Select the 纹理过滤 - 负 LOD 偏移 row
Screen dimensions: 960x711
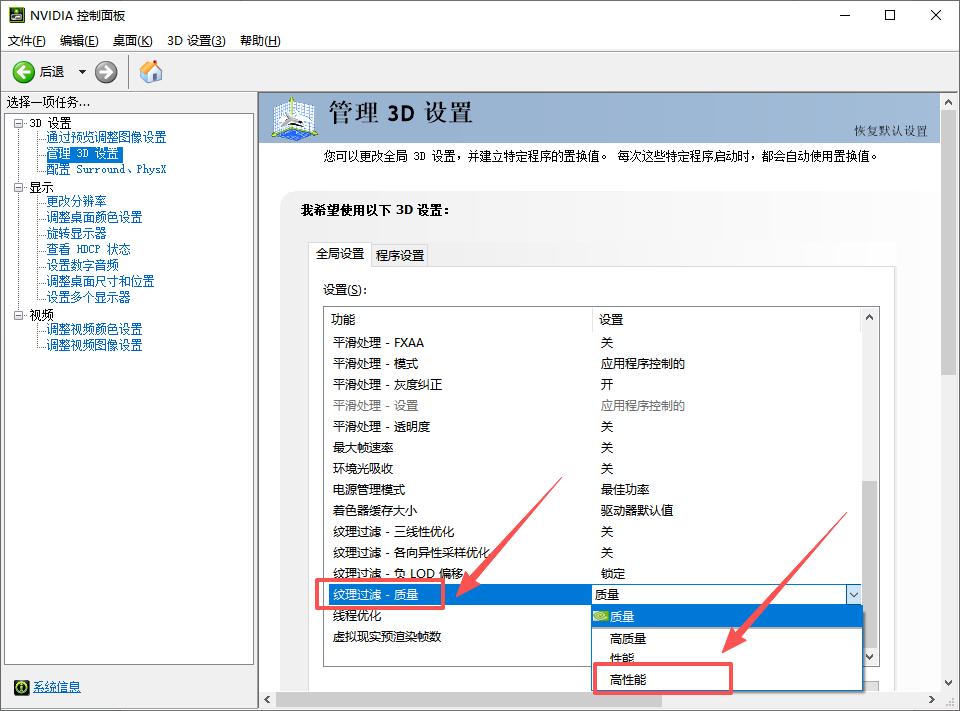tap(592, 574)
